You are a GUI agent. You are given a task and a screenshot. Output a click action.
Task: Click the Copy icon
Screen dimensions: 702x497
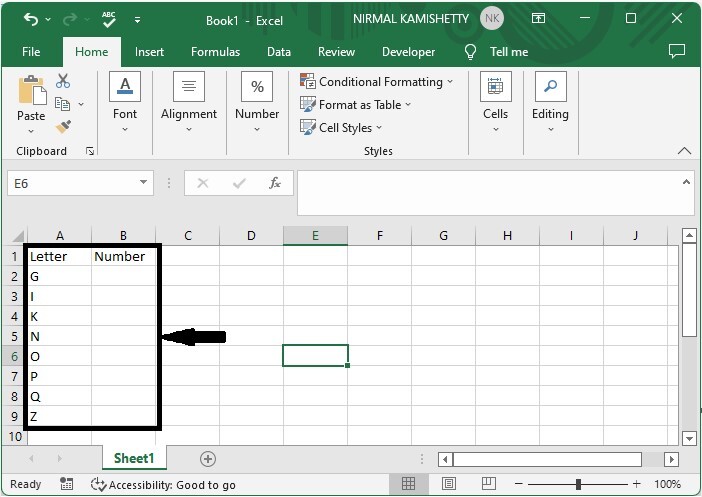(62, 104)
